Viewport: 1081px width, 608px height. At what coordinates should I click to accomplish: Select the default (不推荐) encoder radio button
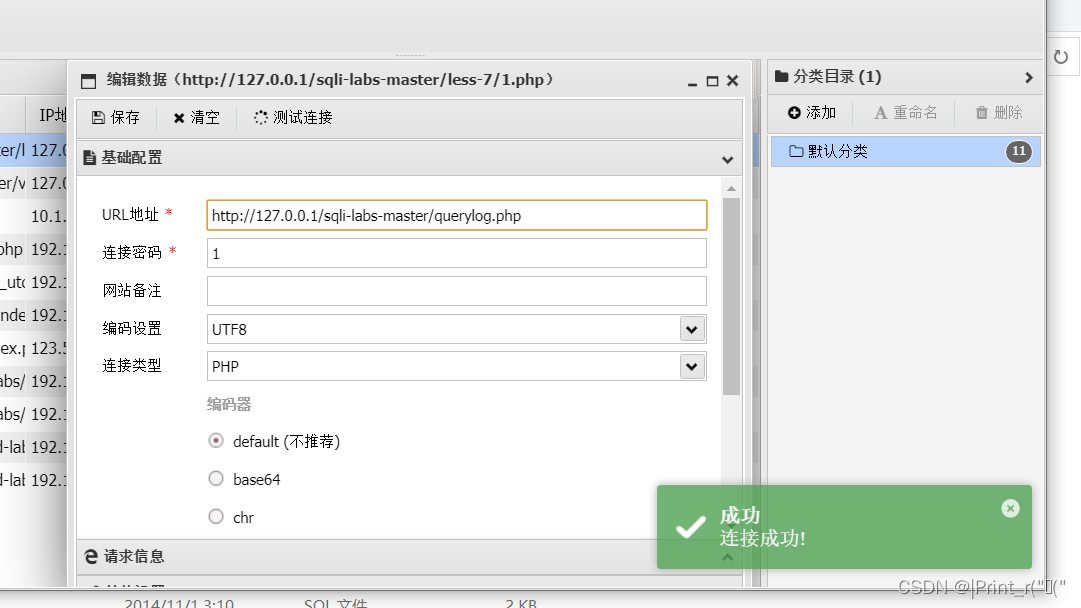click(215, 440)
